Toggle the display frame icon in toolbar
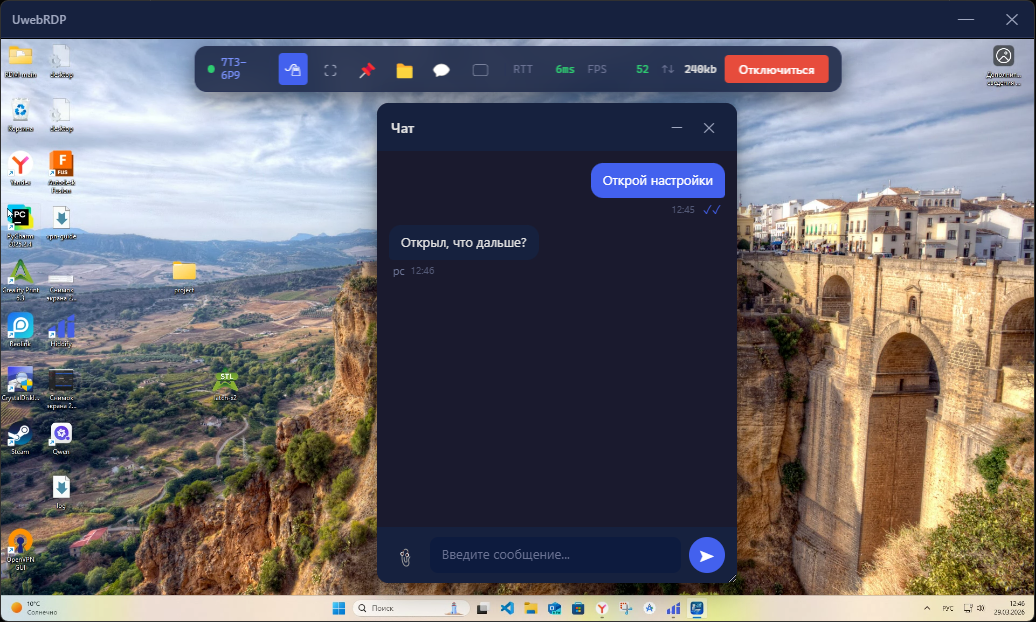1036x622 pixels. (x=480, y=69)
